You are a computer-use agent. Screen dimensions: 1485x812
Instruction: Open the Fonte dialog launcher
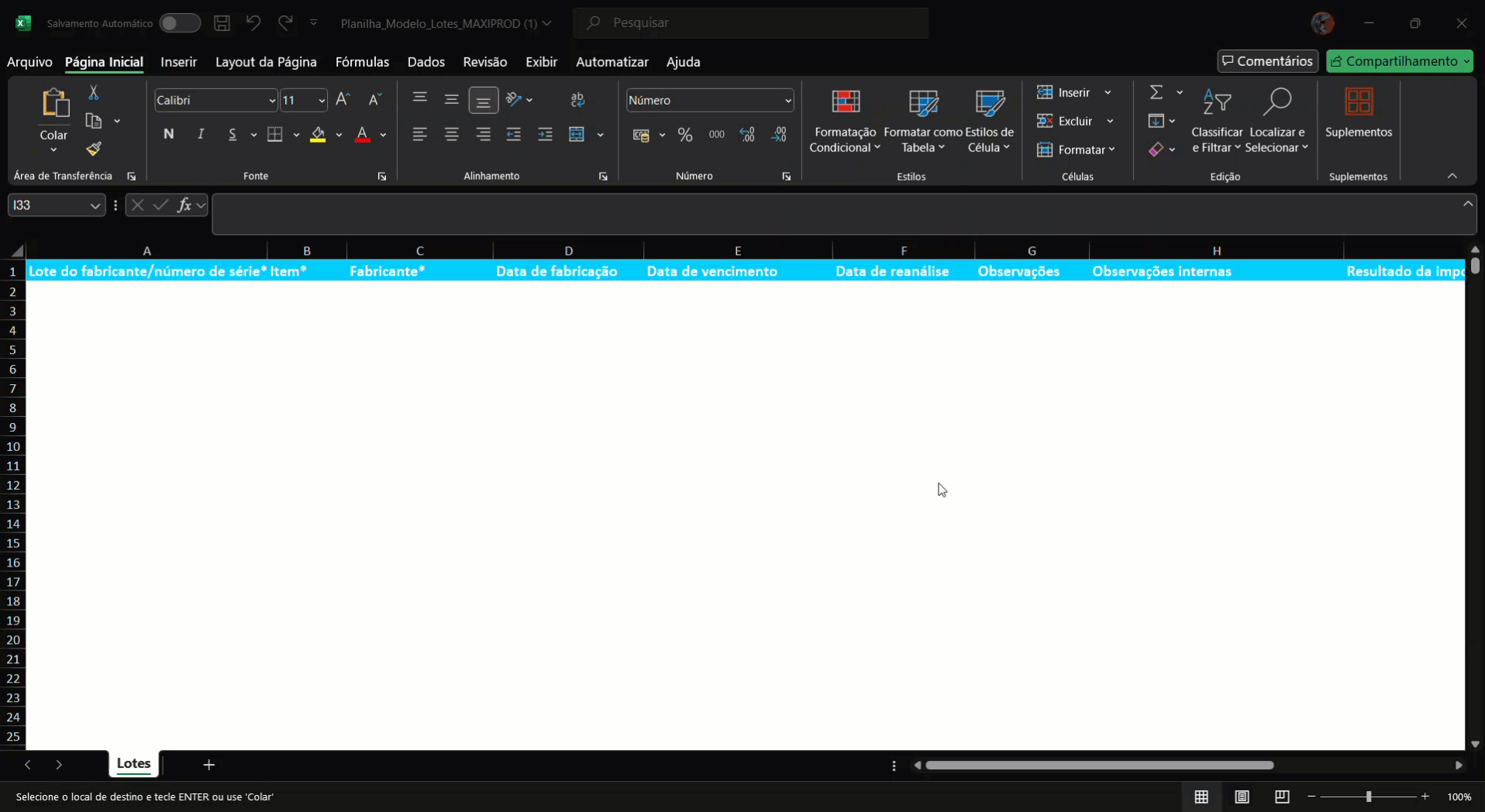point(382,177)
